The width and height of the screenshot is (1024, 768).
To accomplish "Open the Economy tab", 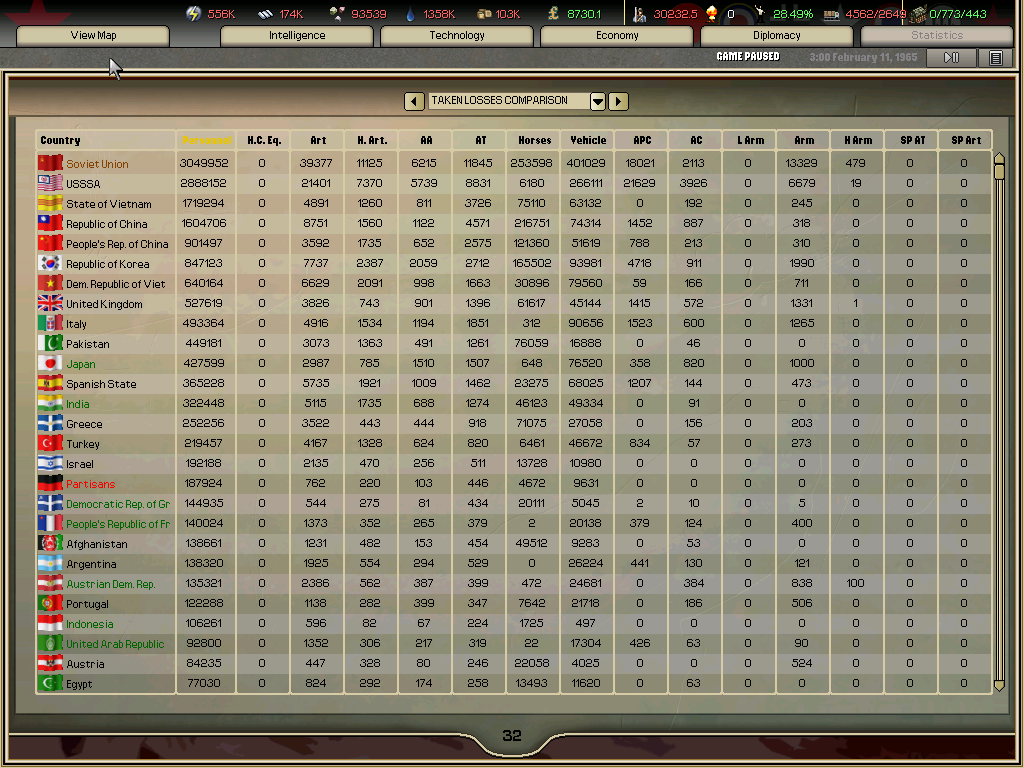I will 617,36.
